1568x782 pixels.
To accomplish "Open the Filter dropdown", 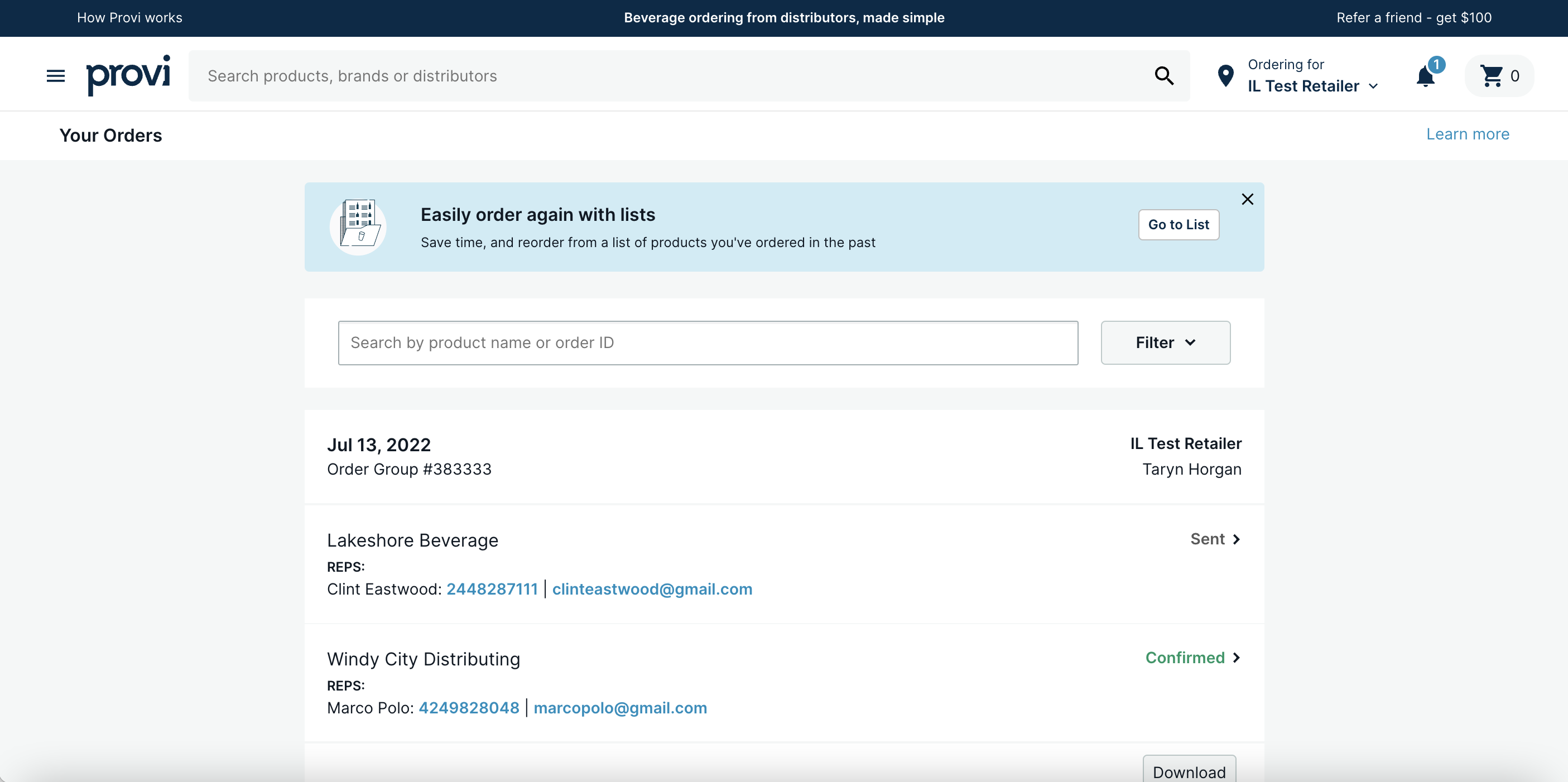I will click(x=1165, y=342).
